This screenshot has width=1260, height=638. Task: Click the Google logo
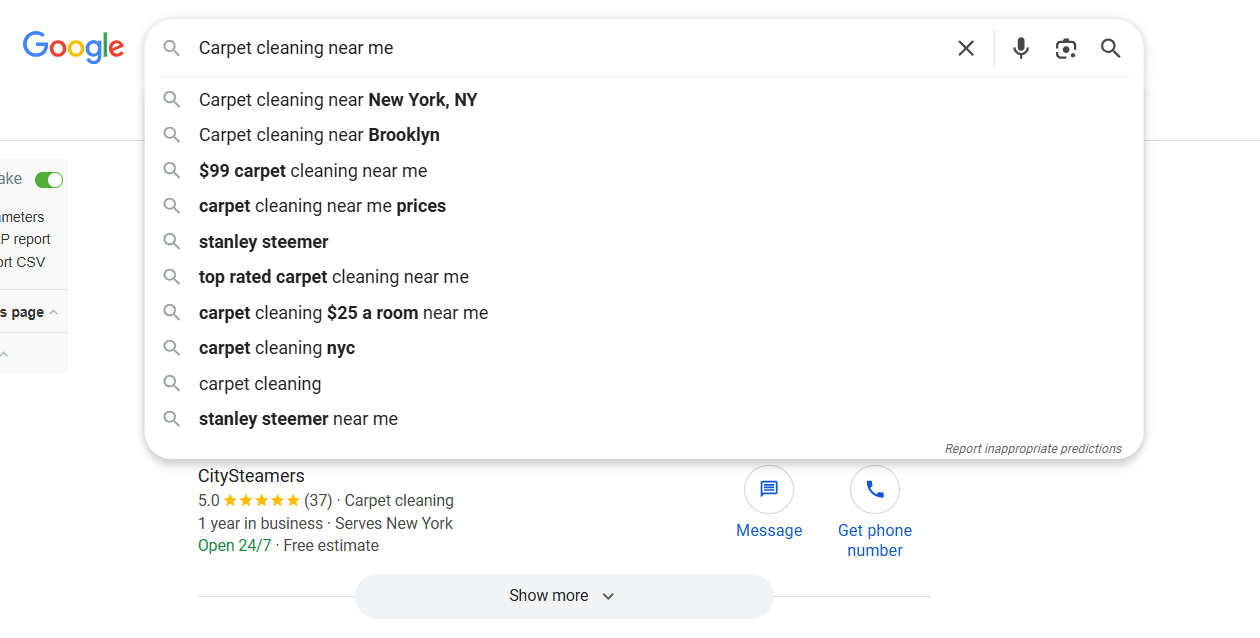(x=73, y=47)
